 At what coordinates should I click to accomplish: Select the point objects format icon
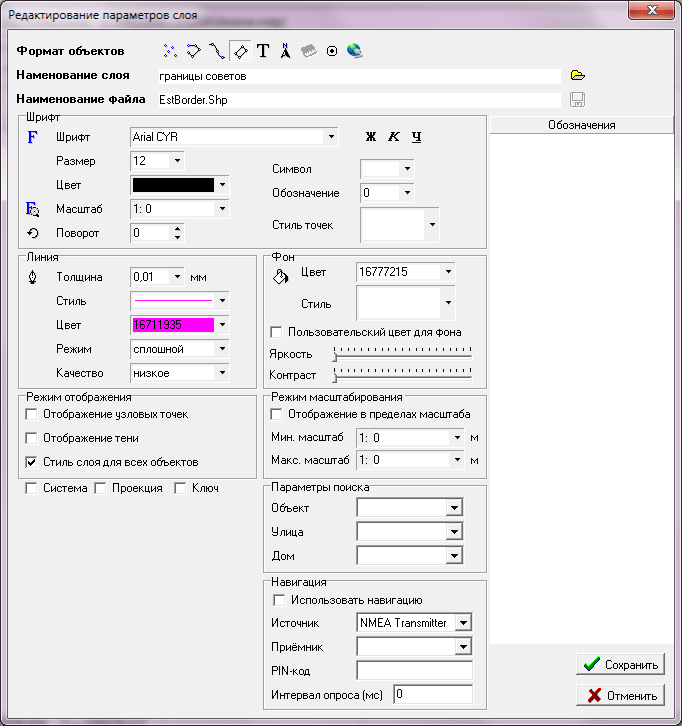[x=171, y=50]
